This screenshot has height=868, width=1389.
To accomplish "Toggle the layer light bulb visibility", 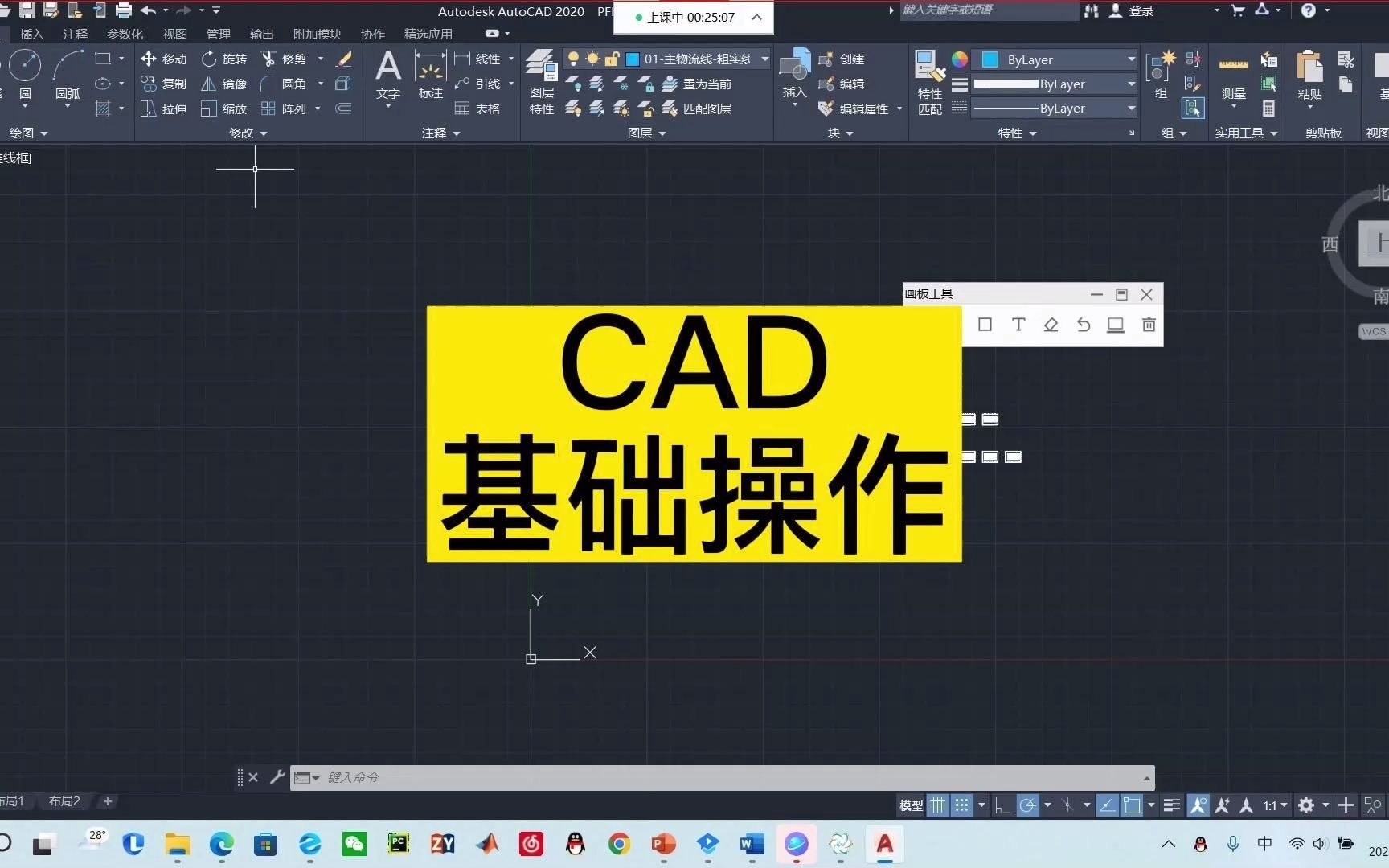I will (x=574, y=59).
